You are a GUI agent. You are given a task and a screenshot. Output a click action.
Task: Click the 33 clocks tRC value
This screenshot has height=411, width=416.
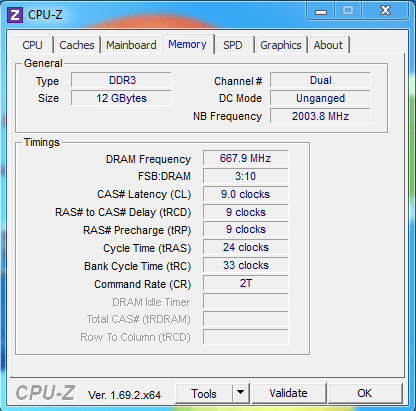click(246, 265)
